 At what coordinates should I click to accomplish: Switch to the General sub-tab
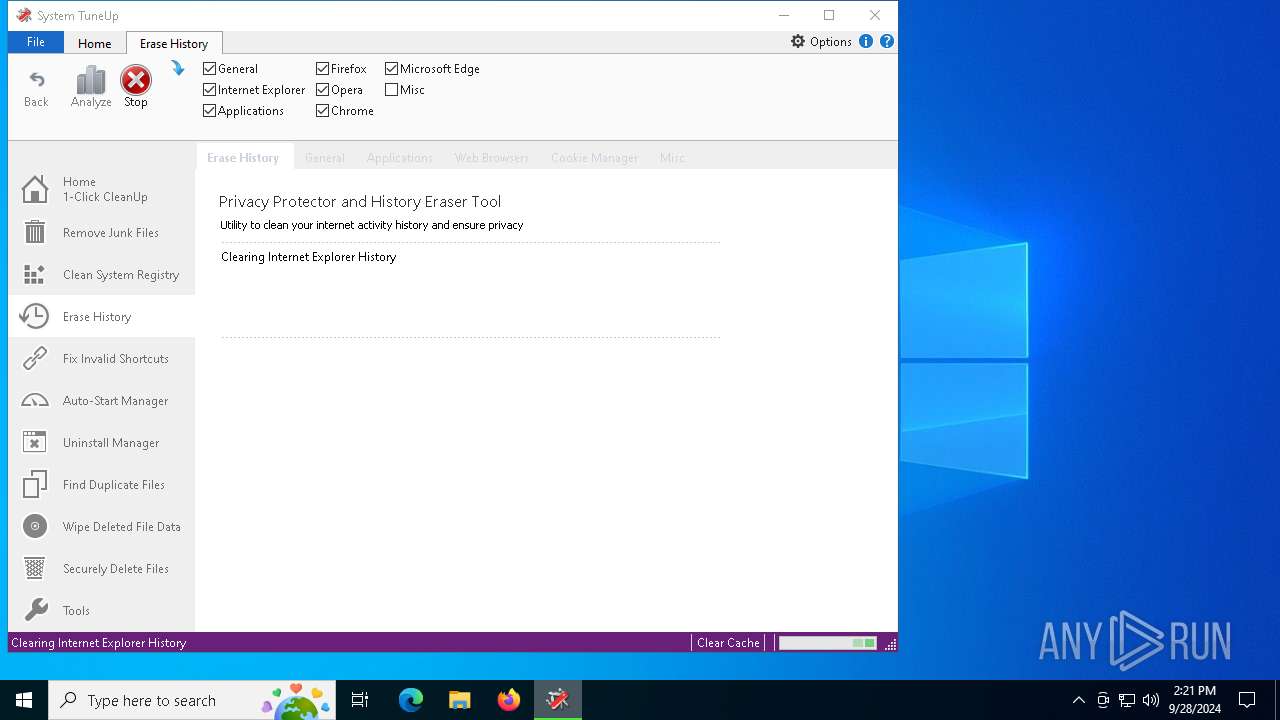(325, 157)
